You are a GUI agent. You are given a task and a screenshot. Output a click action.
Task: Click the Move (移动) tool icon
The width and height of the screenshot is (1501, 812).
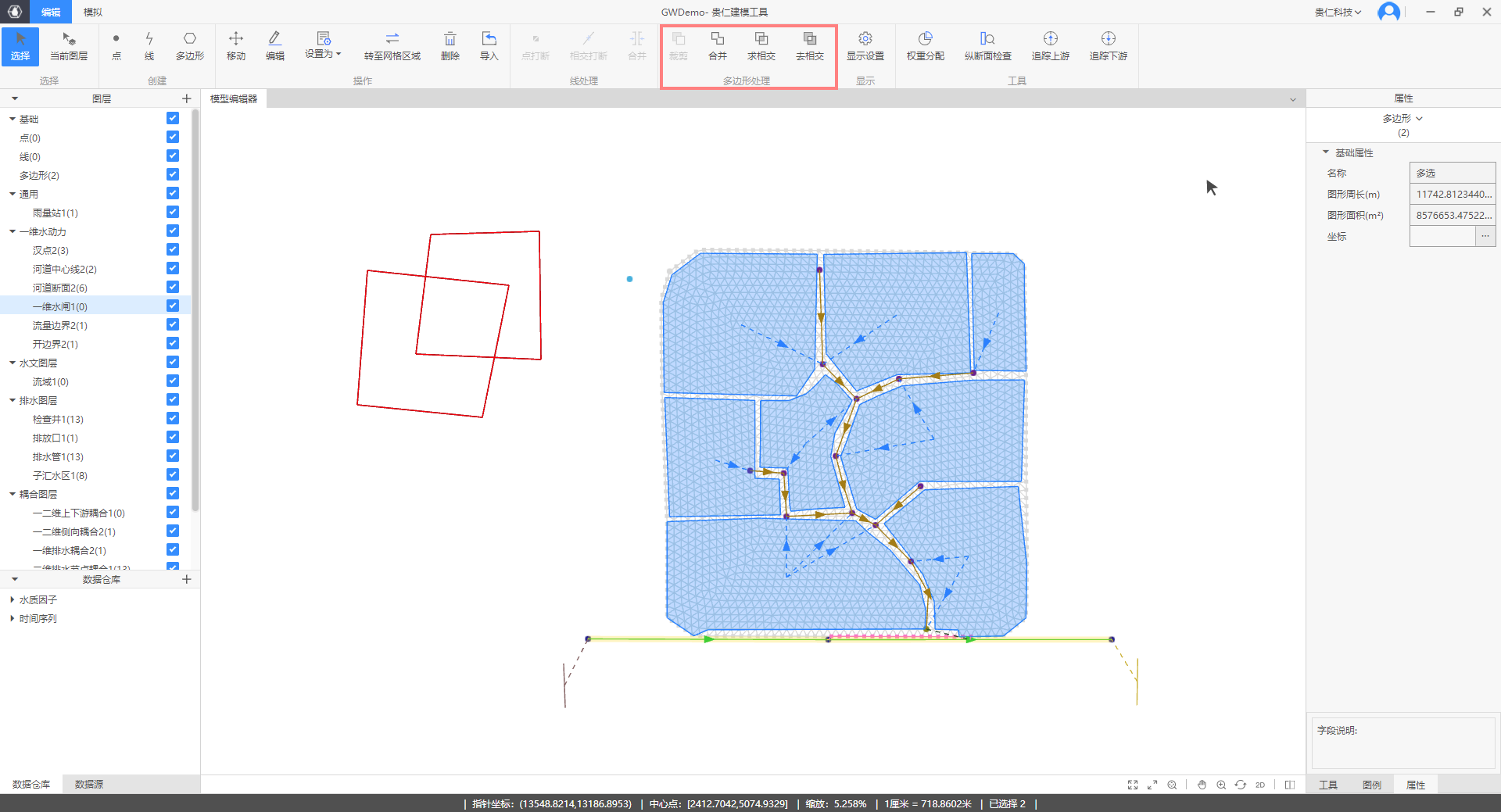pos(235,45)
